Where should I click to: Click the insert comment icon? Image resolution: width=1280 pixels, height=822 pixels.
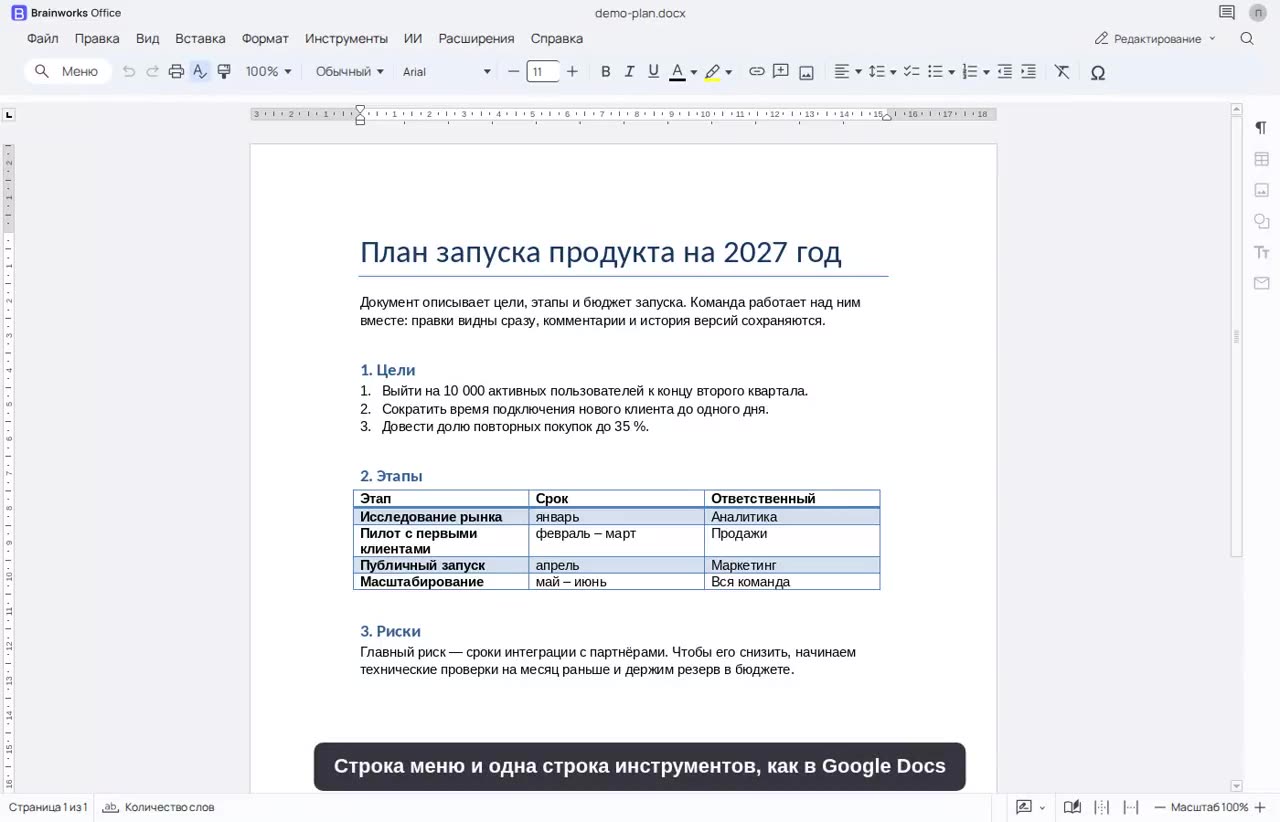(781, 72)
